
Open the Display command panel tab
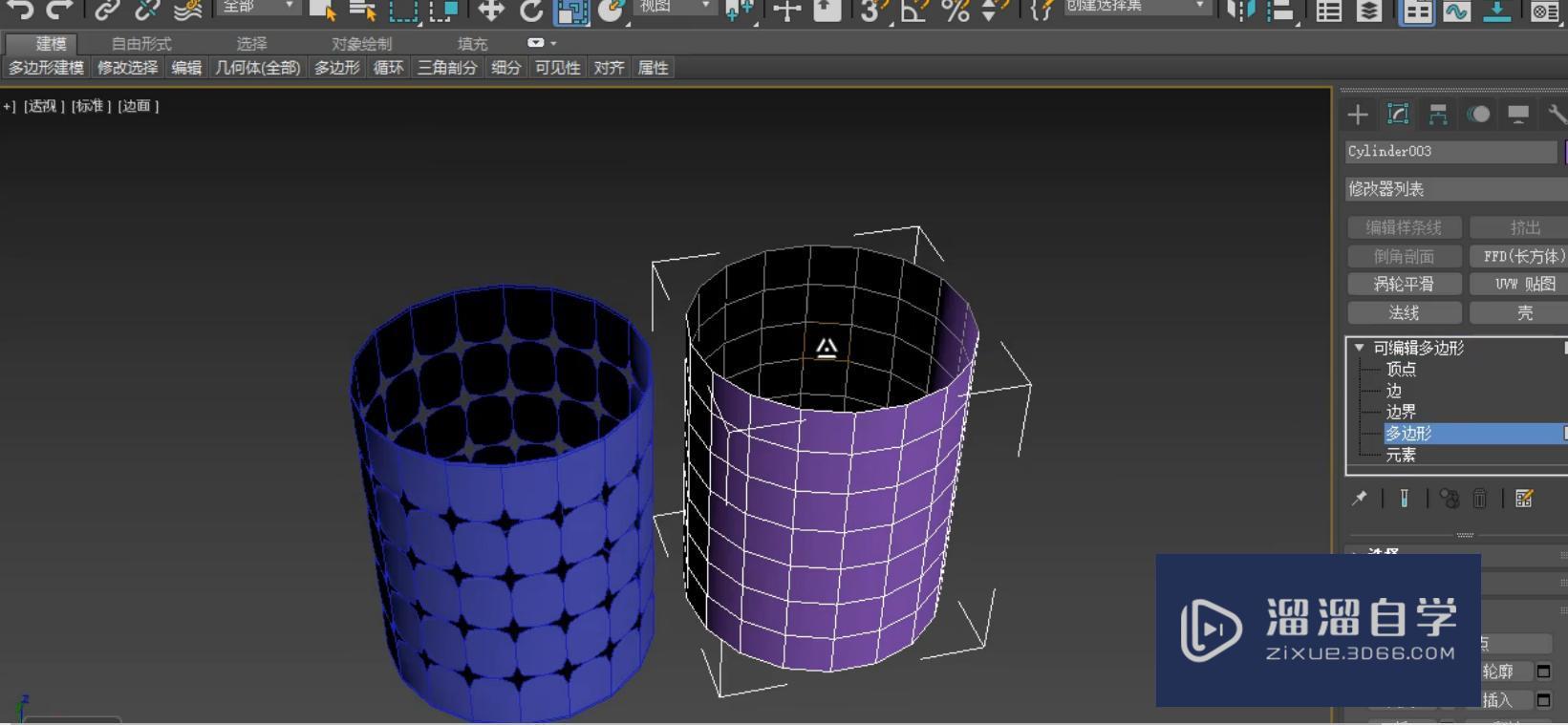(1518, 115)
